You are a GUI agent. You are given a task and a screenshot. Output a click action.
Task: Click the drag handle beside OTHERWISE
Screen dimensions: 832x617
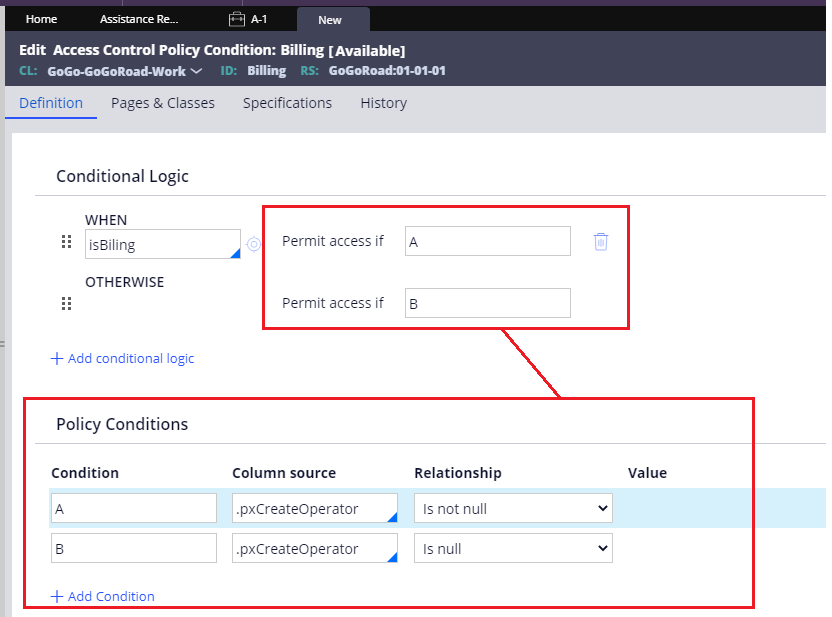pyautogui.click(x=66, y=303)
